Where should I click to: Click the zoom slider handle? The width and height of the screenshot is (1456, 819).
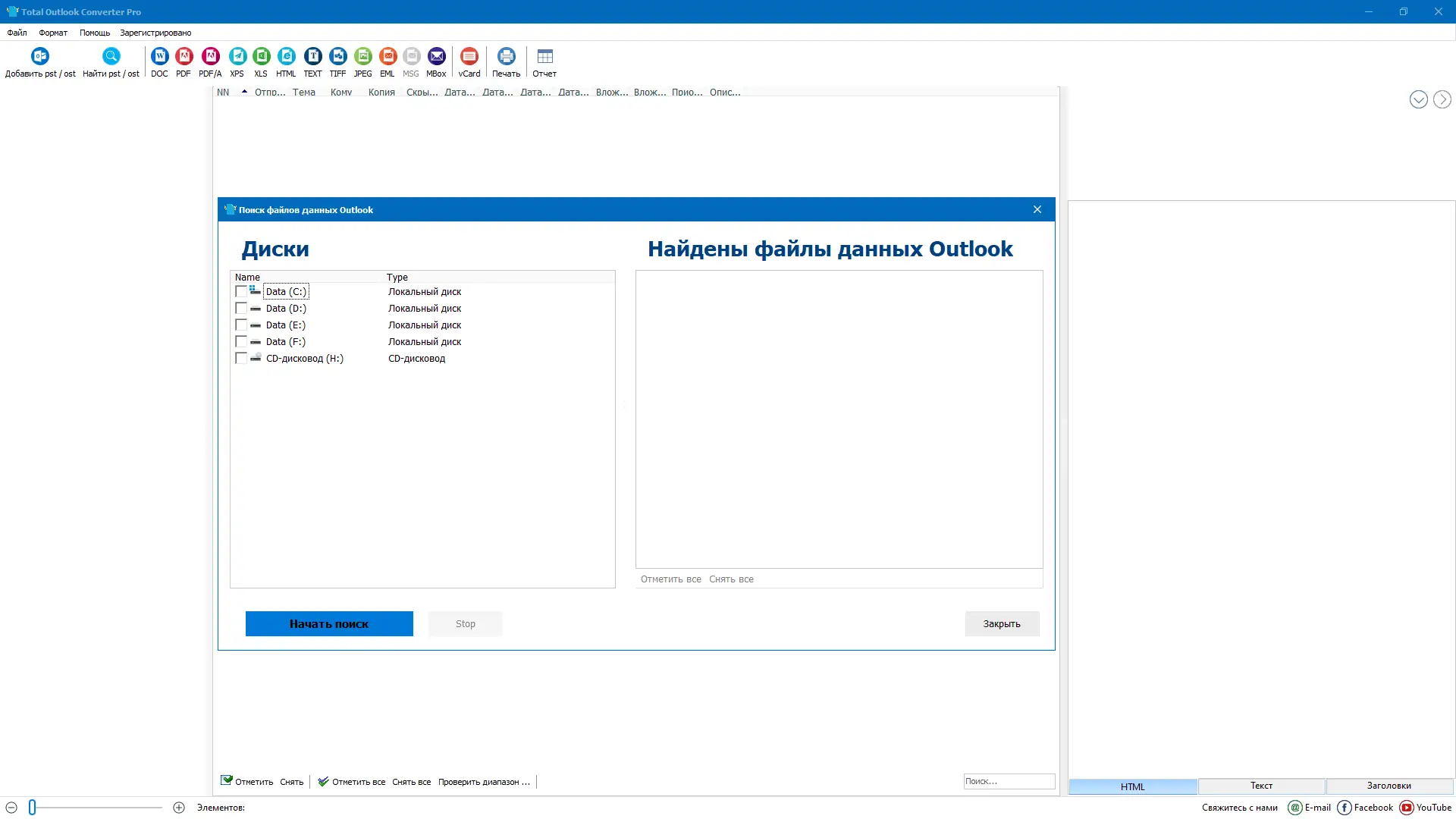pyautogui.click(x=33, y=808)
